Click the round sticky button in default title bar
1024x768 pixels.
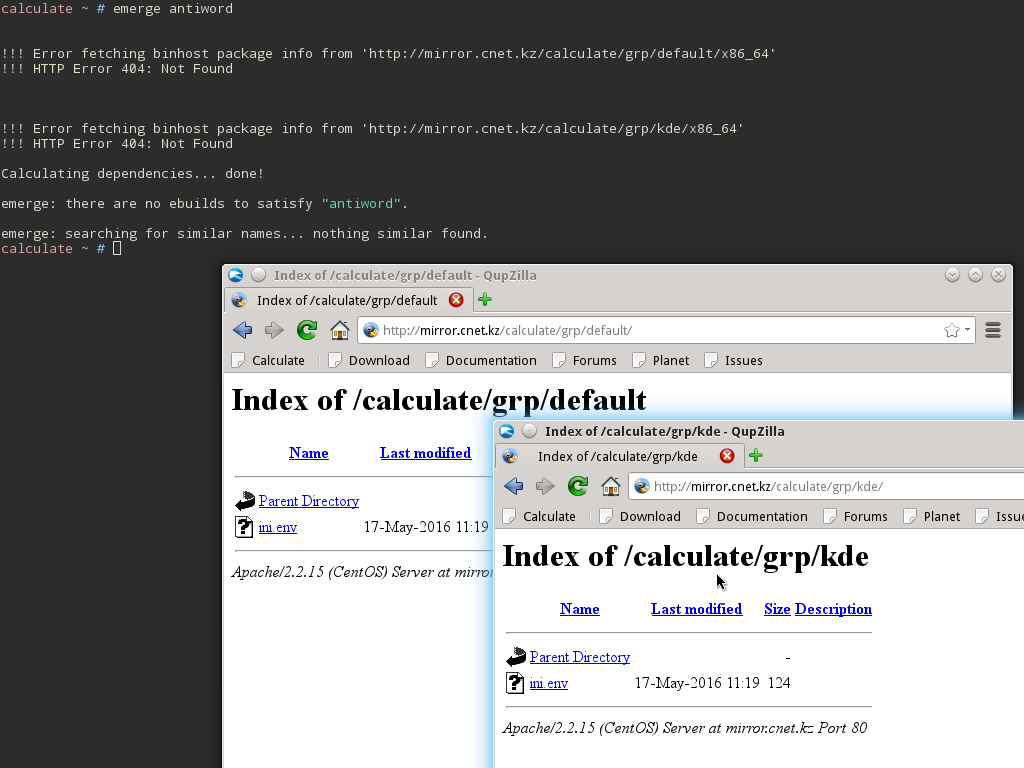click(x=259, y=275)
